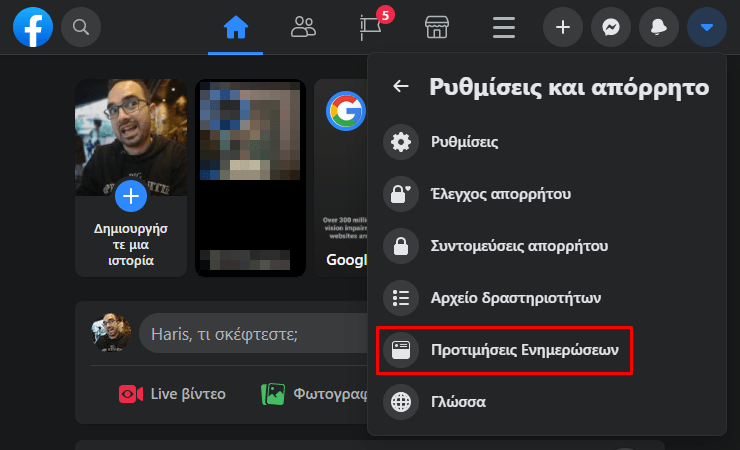Viewport: 740px width, 450px height.
Task: Select Γλώσσα menu entry
Action: point(547,402)
